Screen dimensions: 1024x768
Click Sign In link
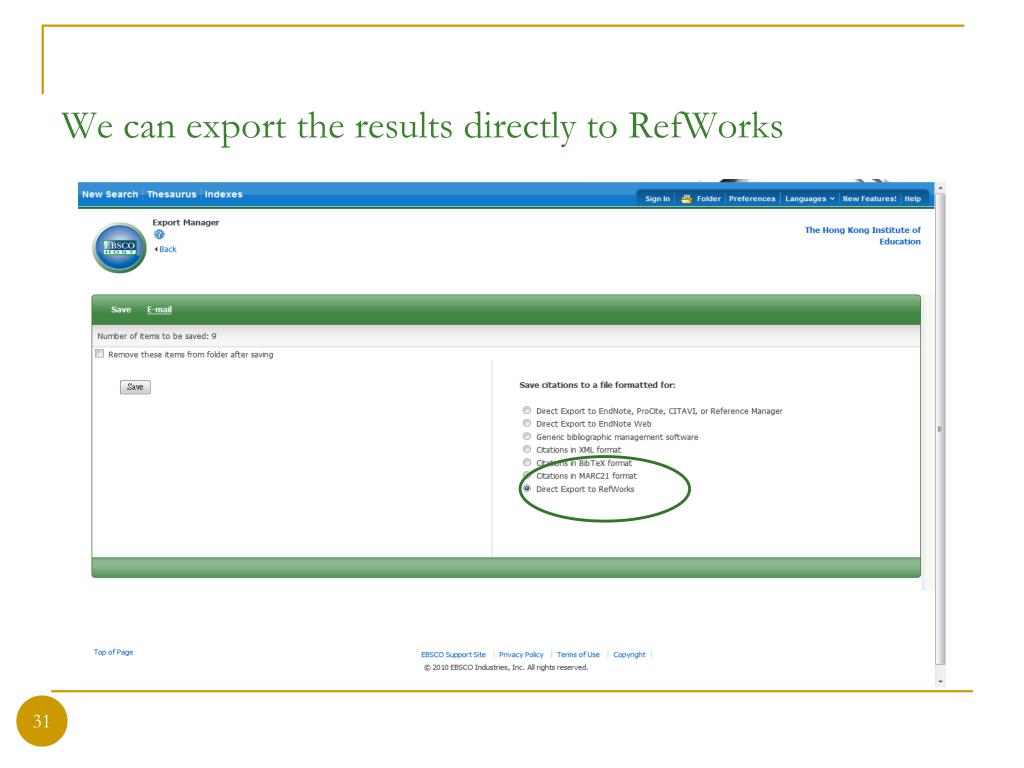click(657, 199)
